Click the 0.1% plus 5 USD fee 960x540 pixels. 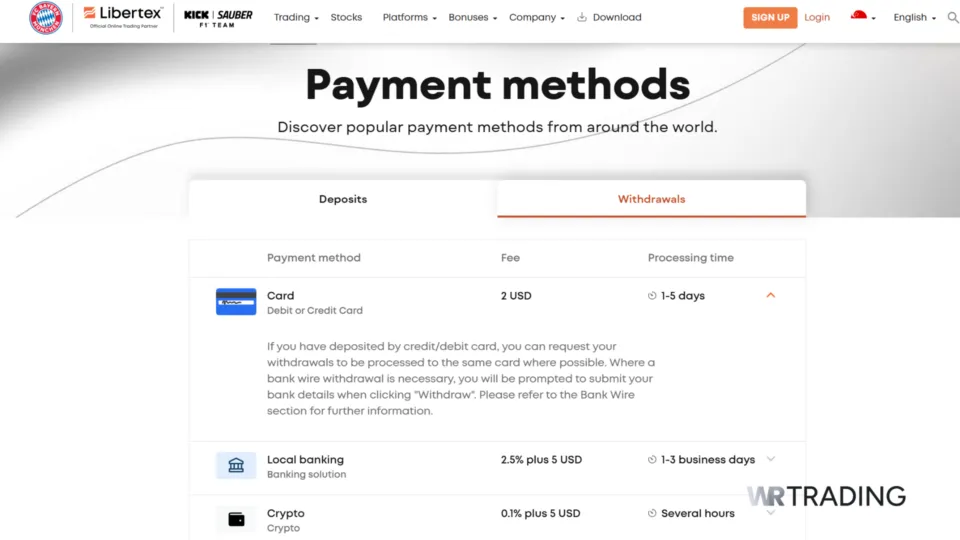540,514
